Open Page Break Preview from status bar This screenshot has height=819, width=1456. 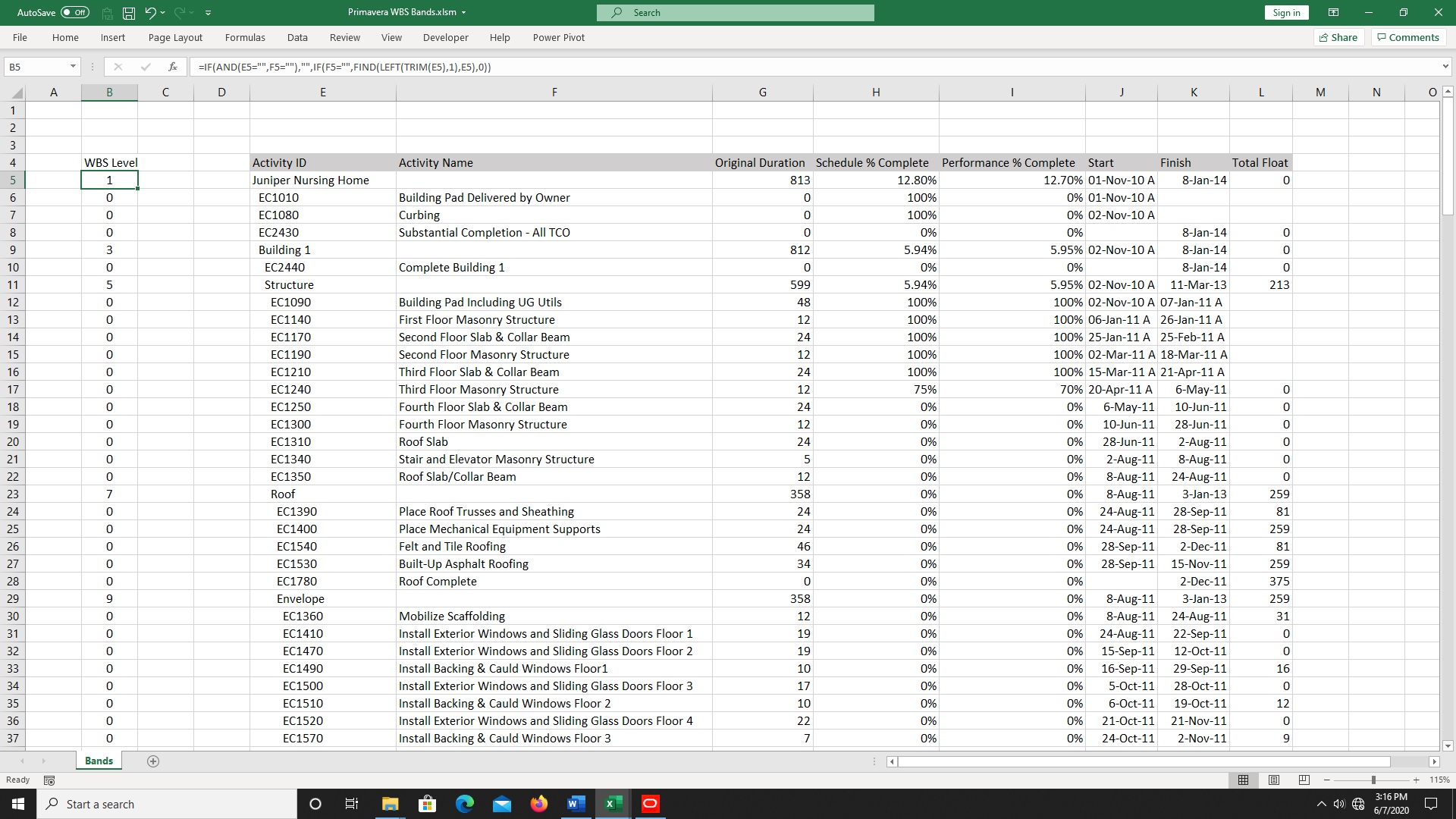click(1304, 780)
